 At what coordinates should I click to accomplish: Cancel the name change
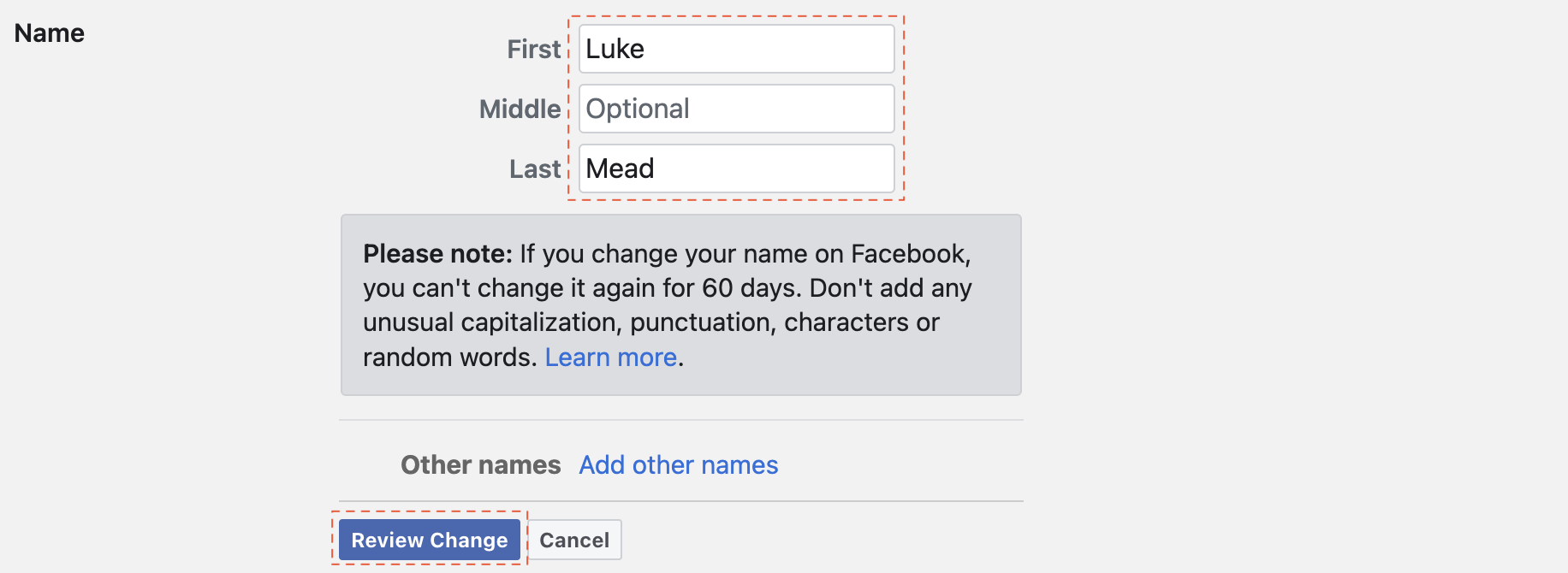tap(574, 541)
